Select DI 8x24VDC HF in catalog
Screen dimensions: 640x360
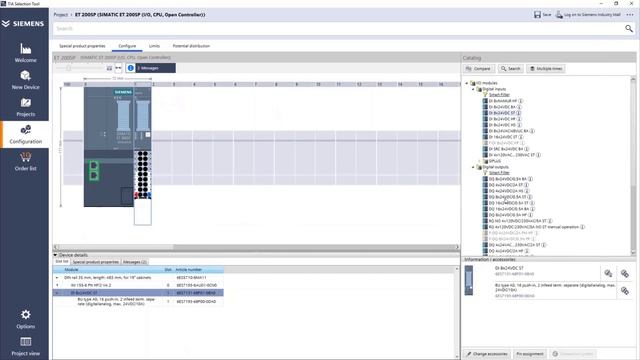502,119
